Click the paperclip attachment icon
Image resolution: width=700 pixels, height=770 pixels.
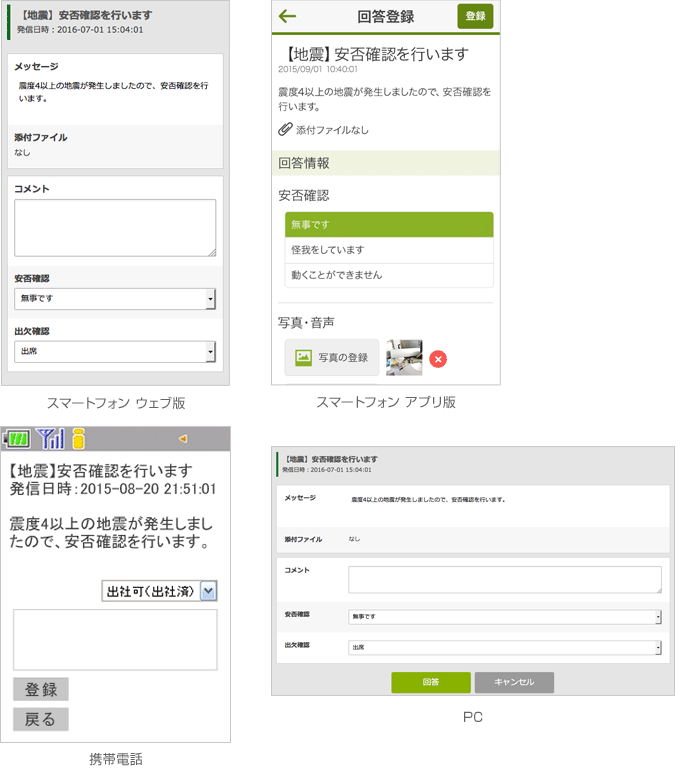[x=285, y=130]
